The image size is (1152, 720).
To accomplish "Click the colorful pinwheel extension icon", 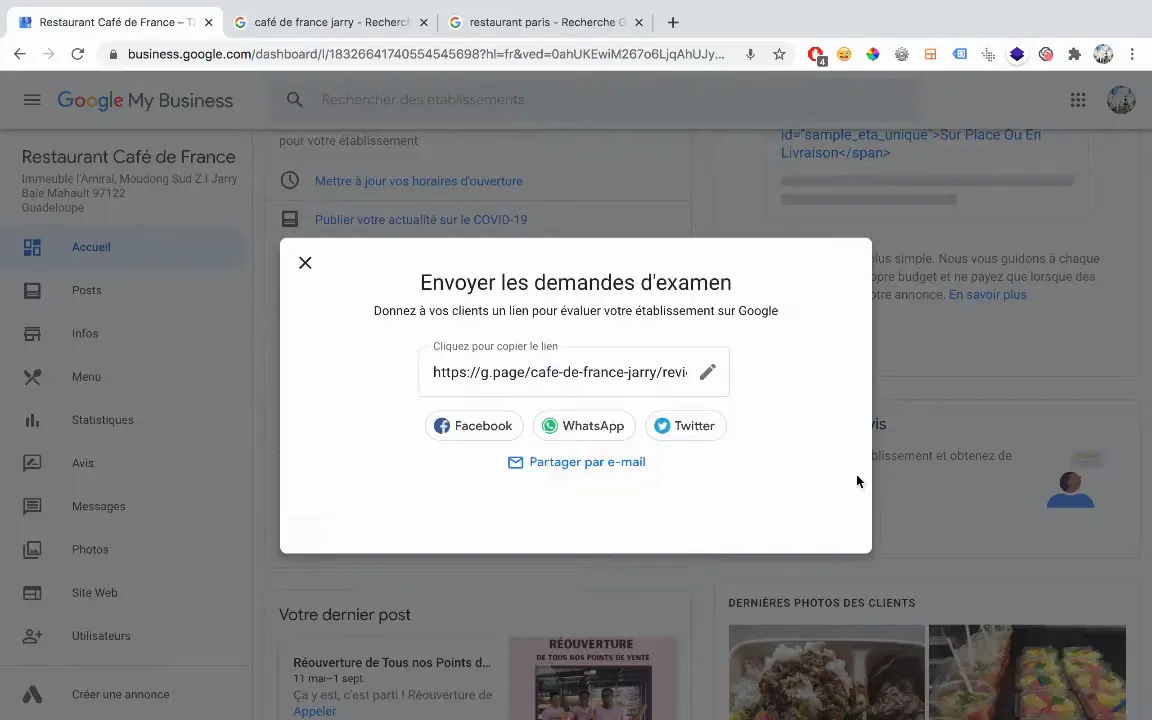I will coord(873,54).
